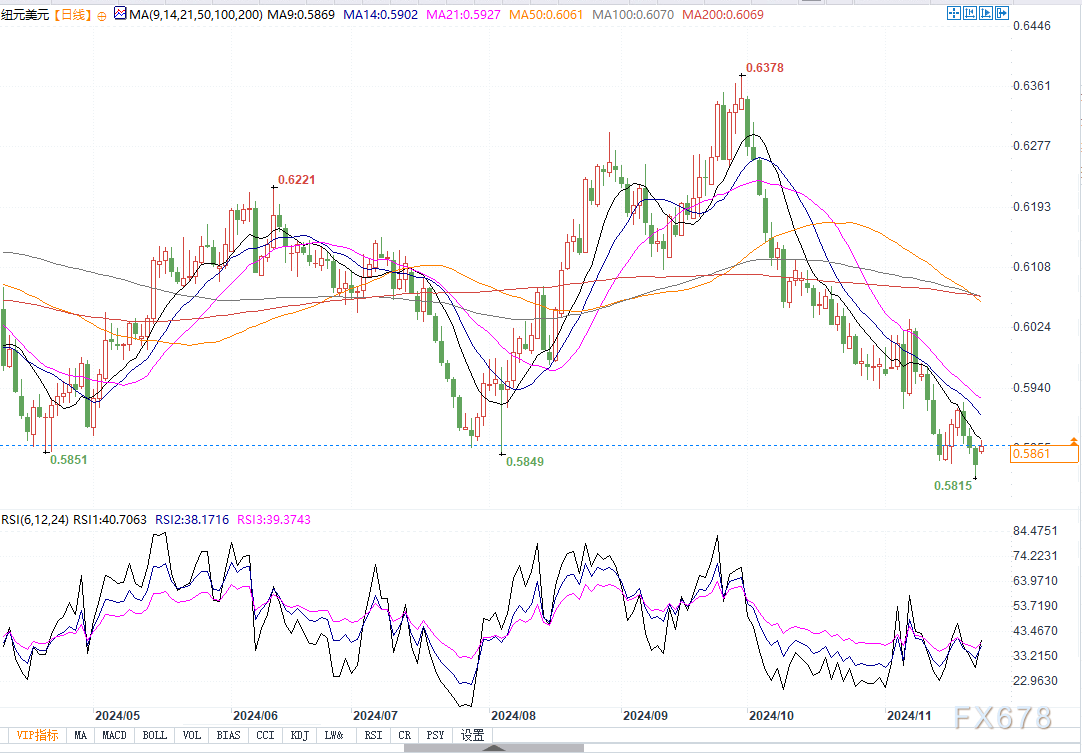
Task: Select the VIP指标 tab
Action: point(37,735)
